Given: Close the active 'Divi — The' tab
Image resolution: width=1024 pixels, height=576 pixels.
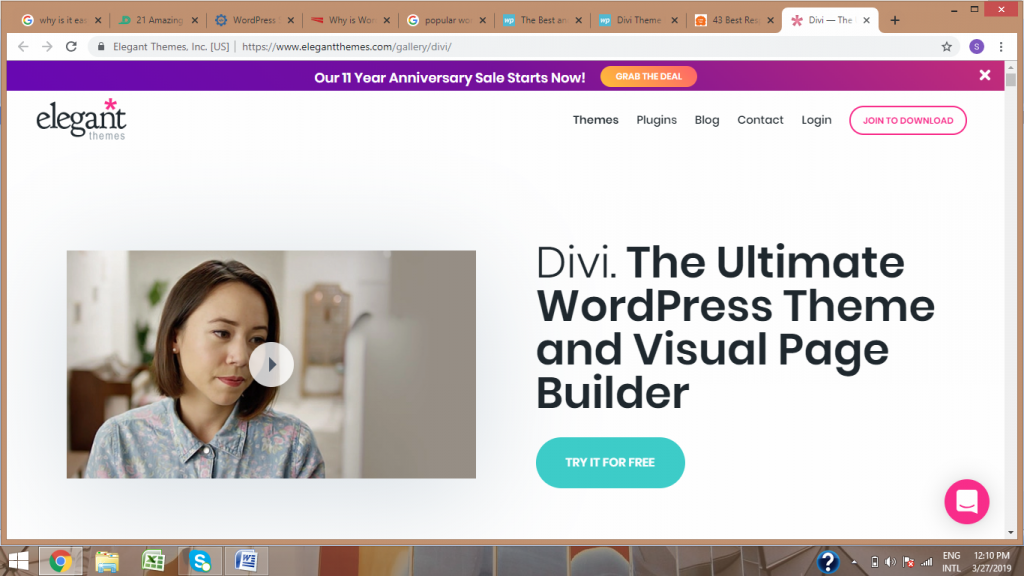Looking at the screenshot, I should [x=867, y=20].
